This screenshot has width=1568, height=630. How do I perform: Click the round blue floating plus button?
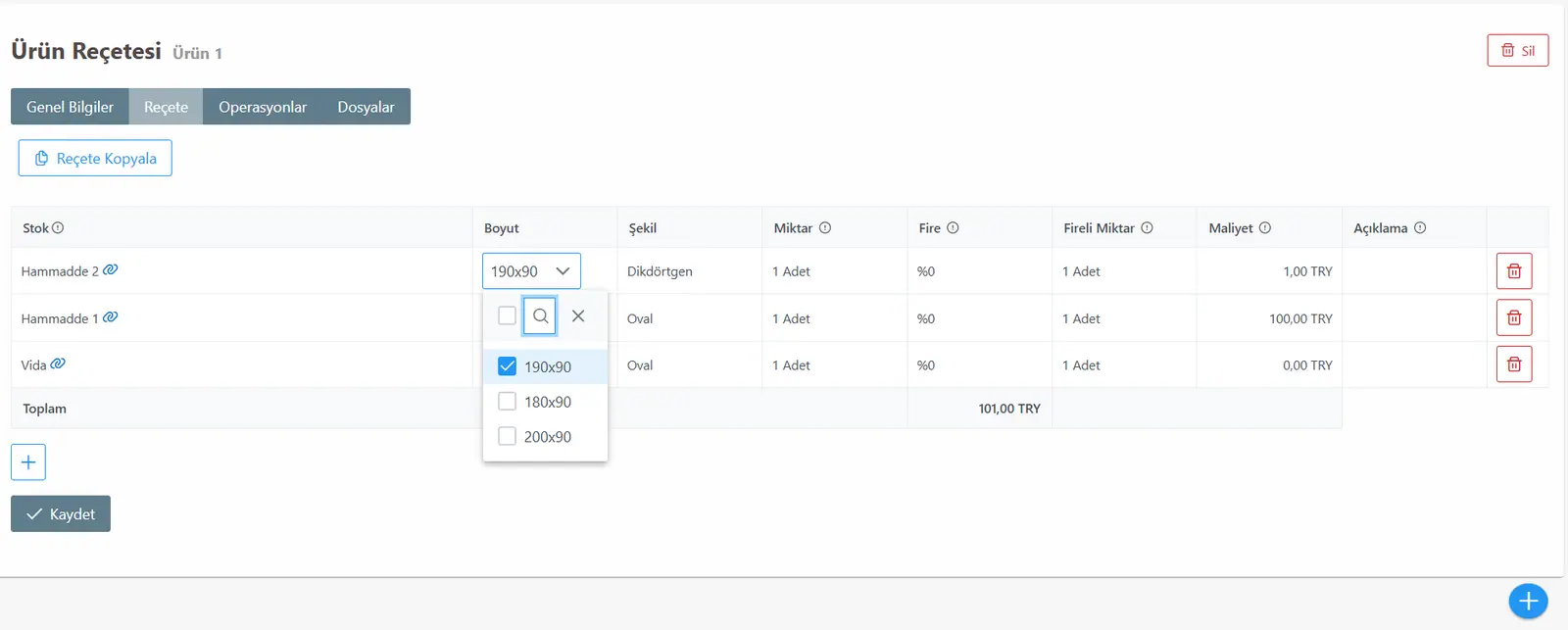coord(1528,601)
